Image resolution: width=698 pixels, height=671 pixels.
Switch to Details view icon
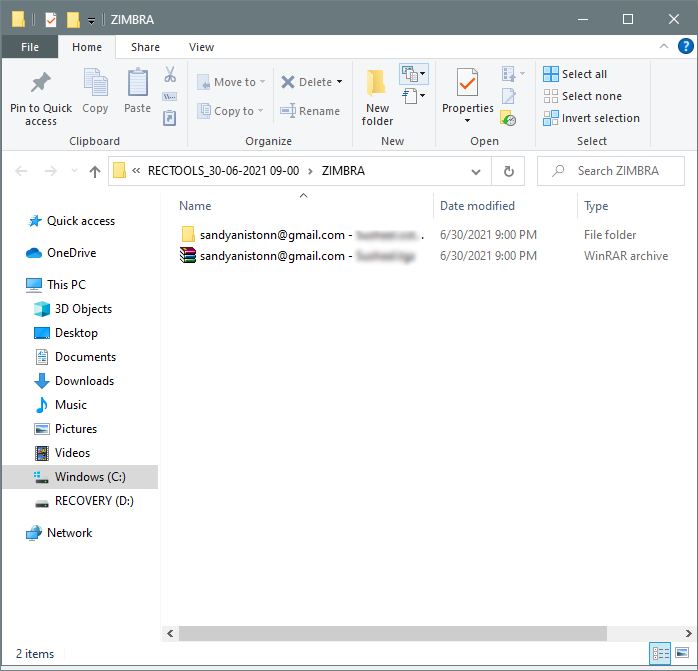(660, 653)
